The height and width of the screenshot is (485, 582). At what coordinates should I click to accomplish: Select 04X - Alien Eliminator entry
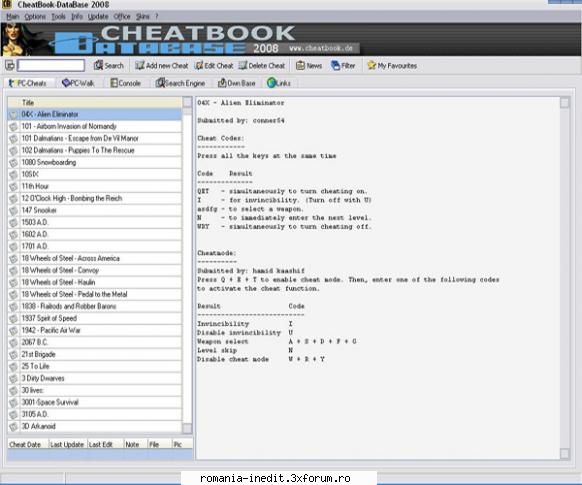tap(95, 114)
